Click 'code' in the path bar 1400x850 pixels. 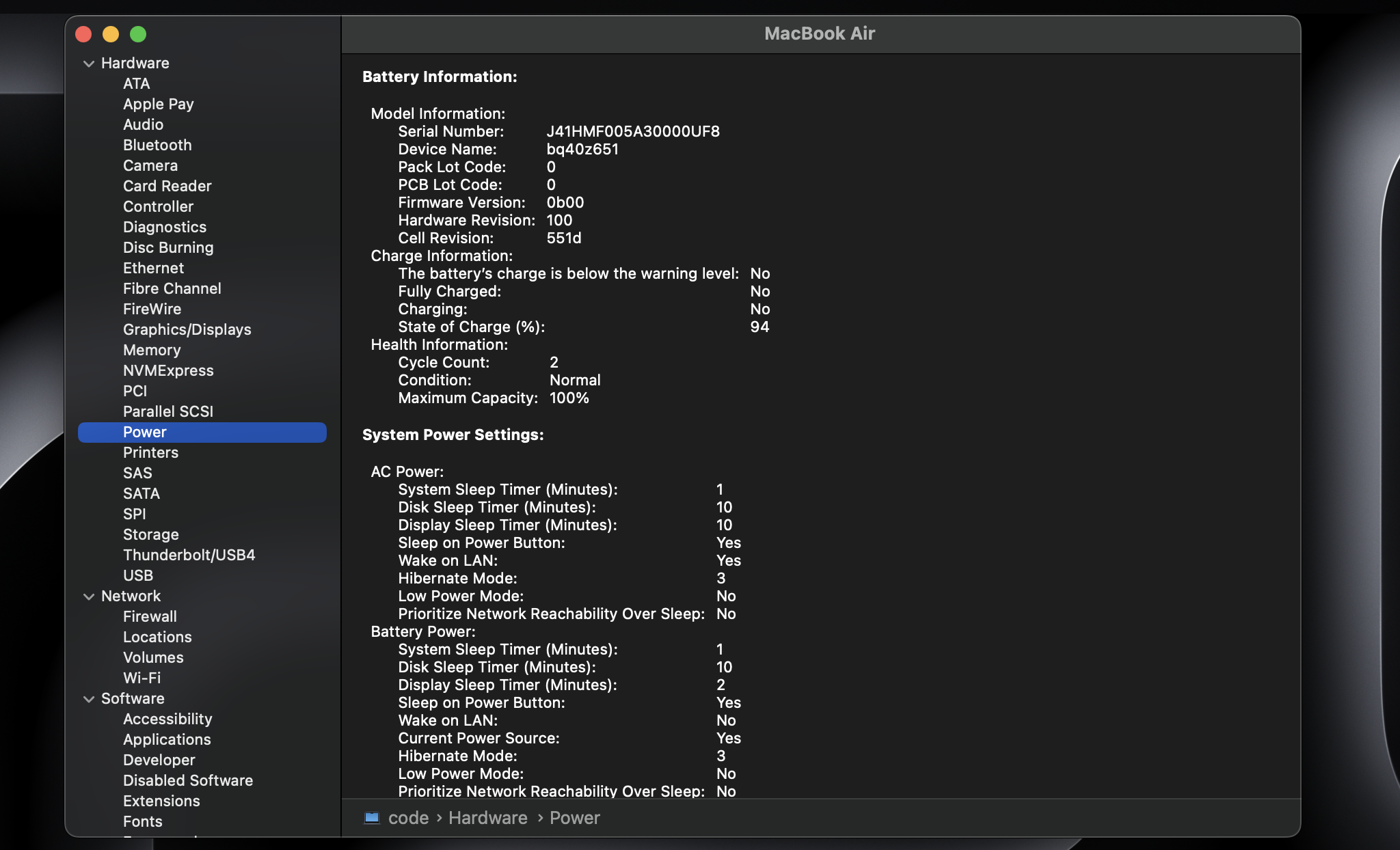point(408,818)
